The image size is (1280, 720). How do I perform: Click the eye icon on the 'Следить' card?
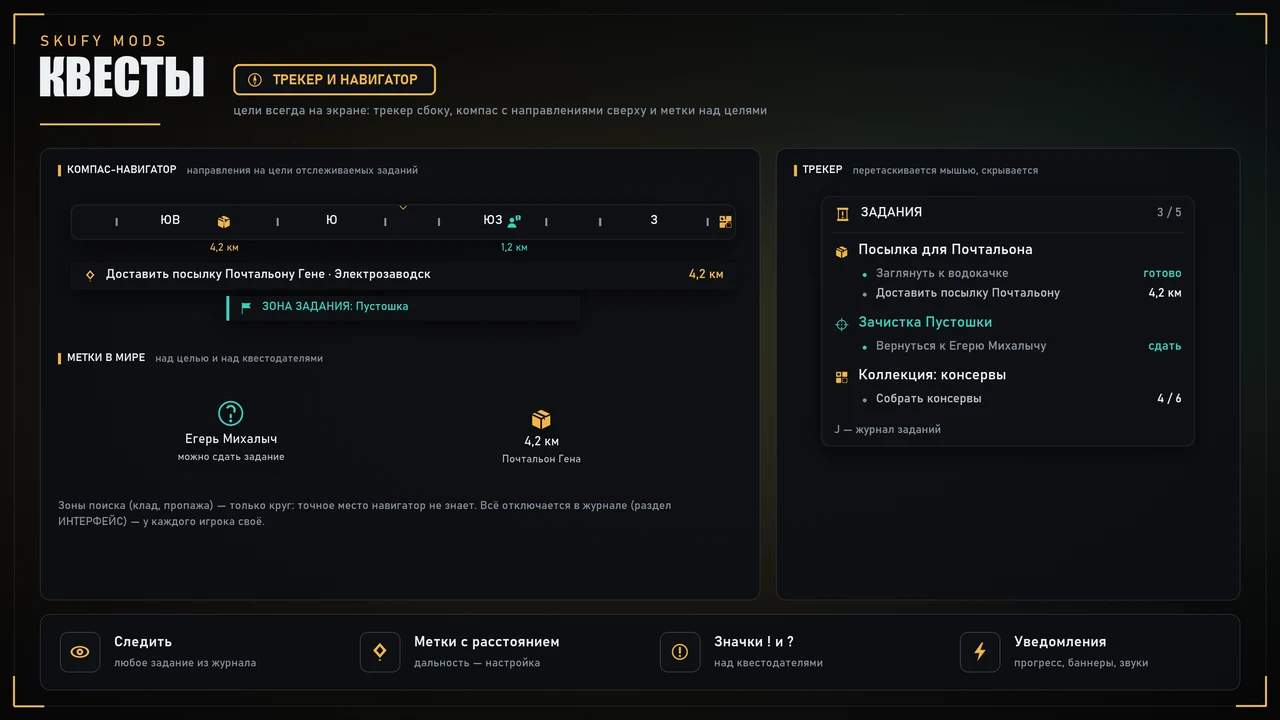point(80,652)
